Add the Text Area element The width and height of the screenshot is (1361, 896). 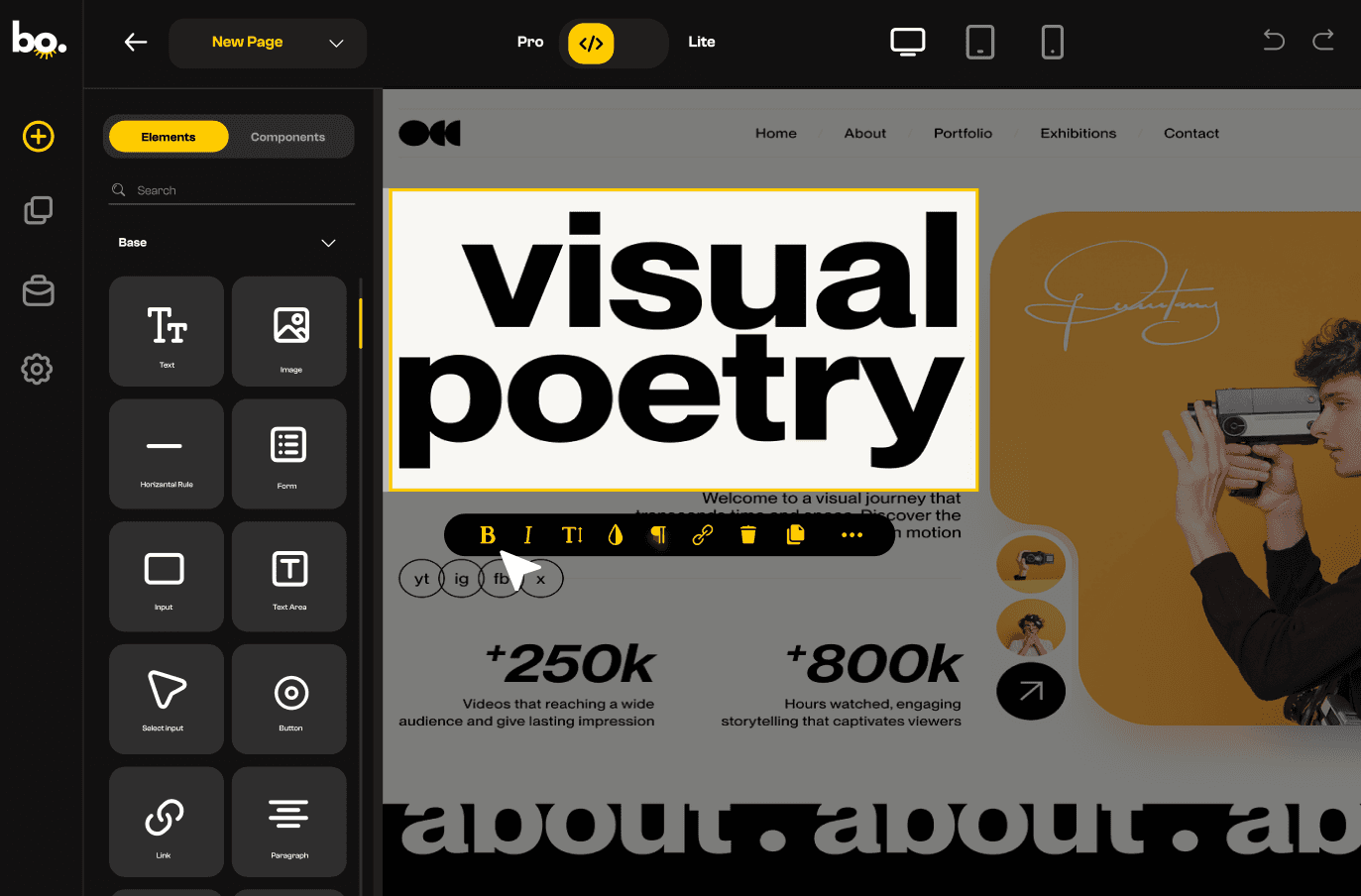[x=289, y=577]
